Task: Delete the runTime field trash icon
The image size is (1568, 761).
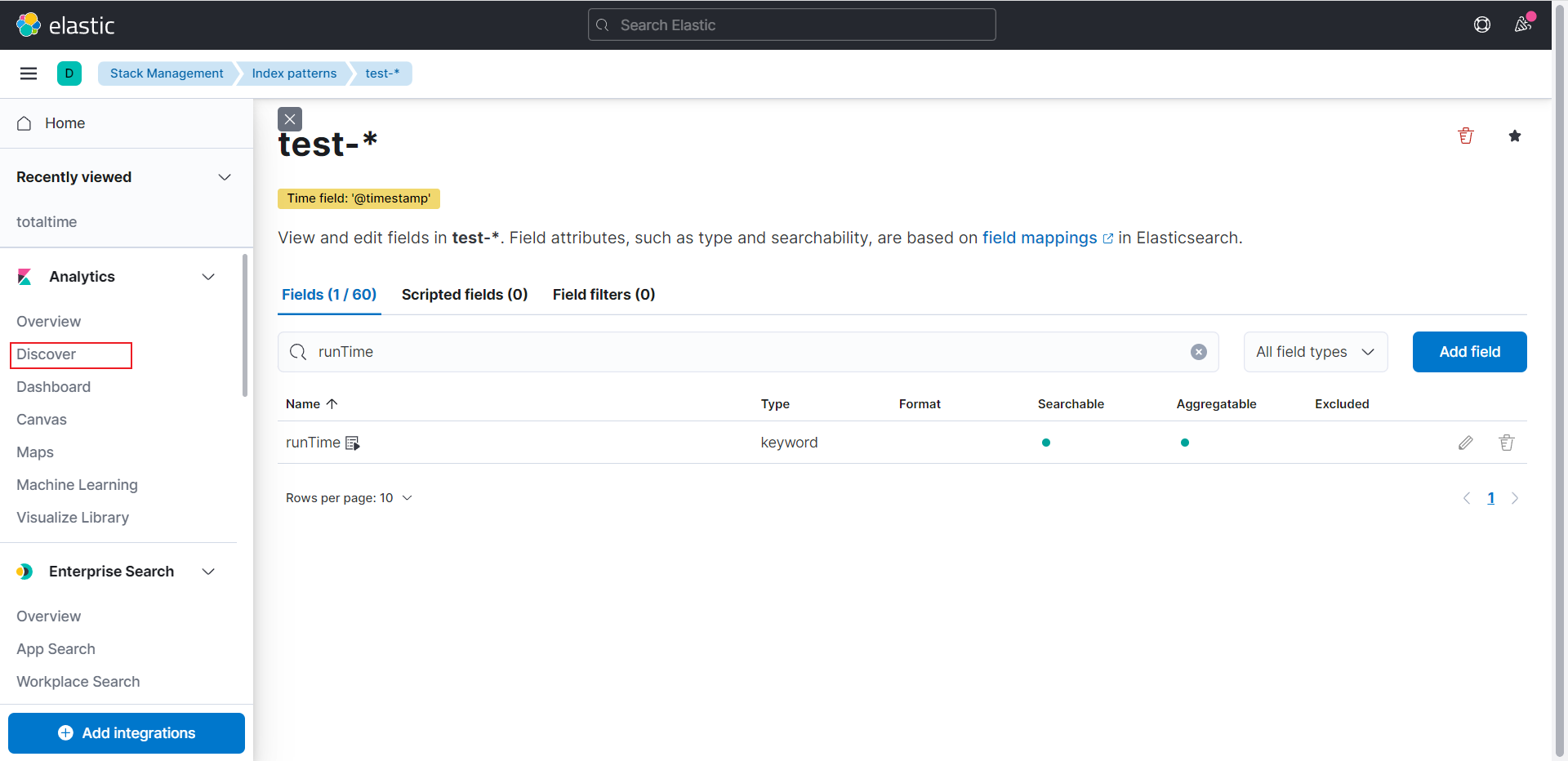Action: coord(1507,443)
